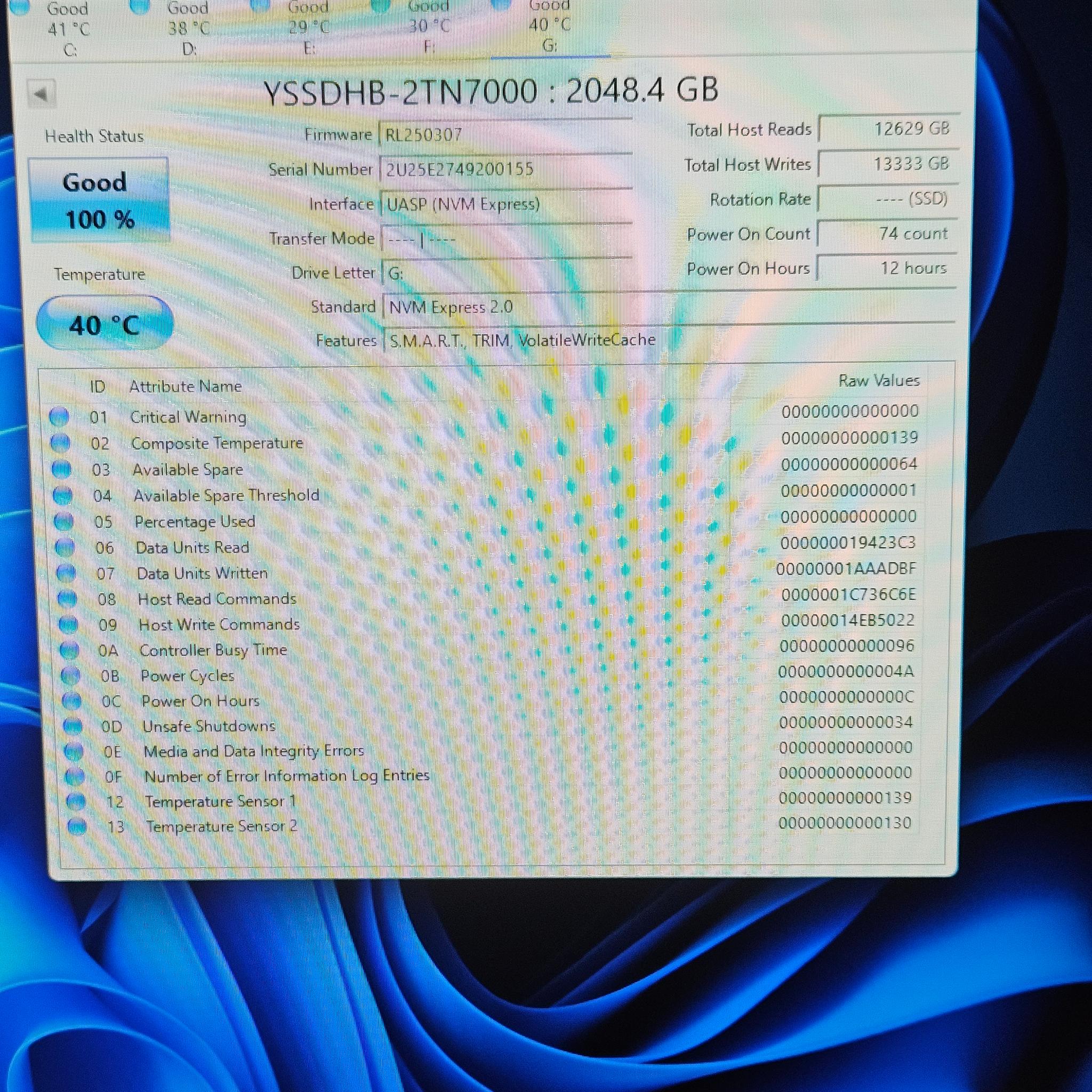This screenshot has width=1092, height=1092.
Task: Select the Temperature Sensor 2 attribute name
Action: coord(222,826)
